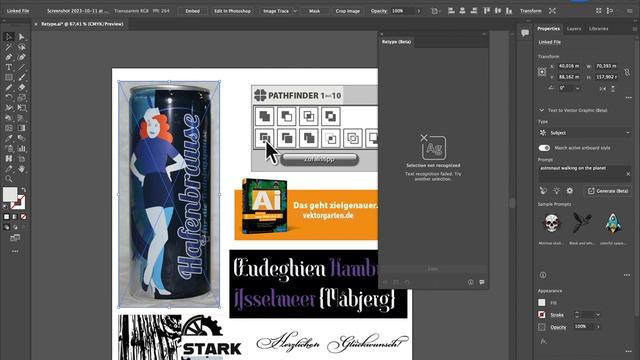
Task: Collapse Text to Vector Graphic section
Action: pyautogui.click(x=542, y=110)
